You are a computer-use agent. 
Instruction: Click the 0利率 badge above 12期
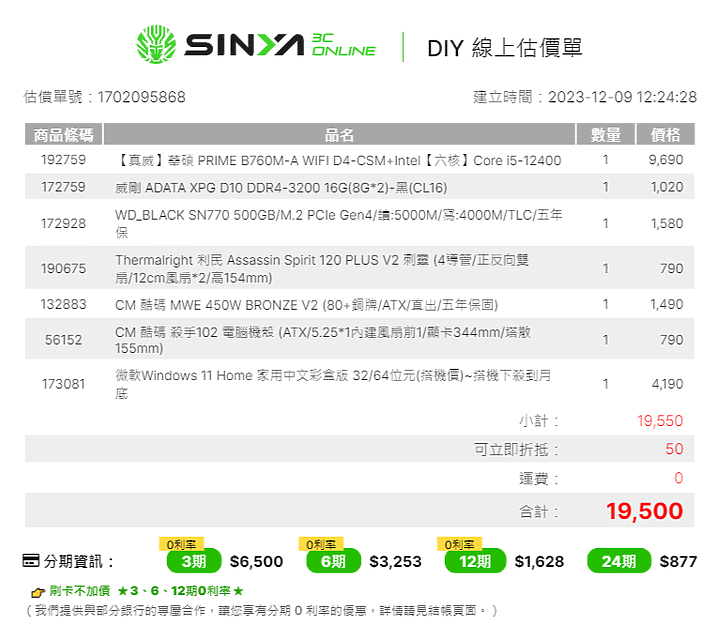460,544
